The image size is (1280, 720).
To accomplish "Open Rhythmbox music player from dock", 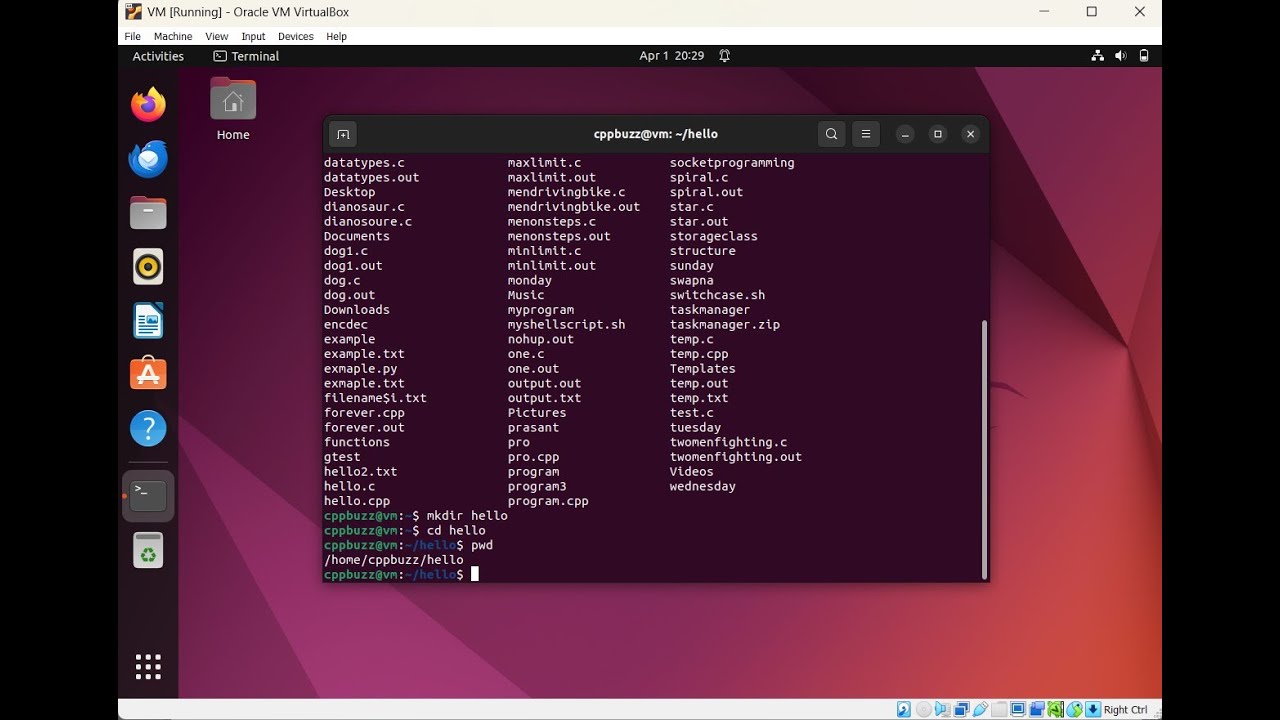I will coord(148,266).
